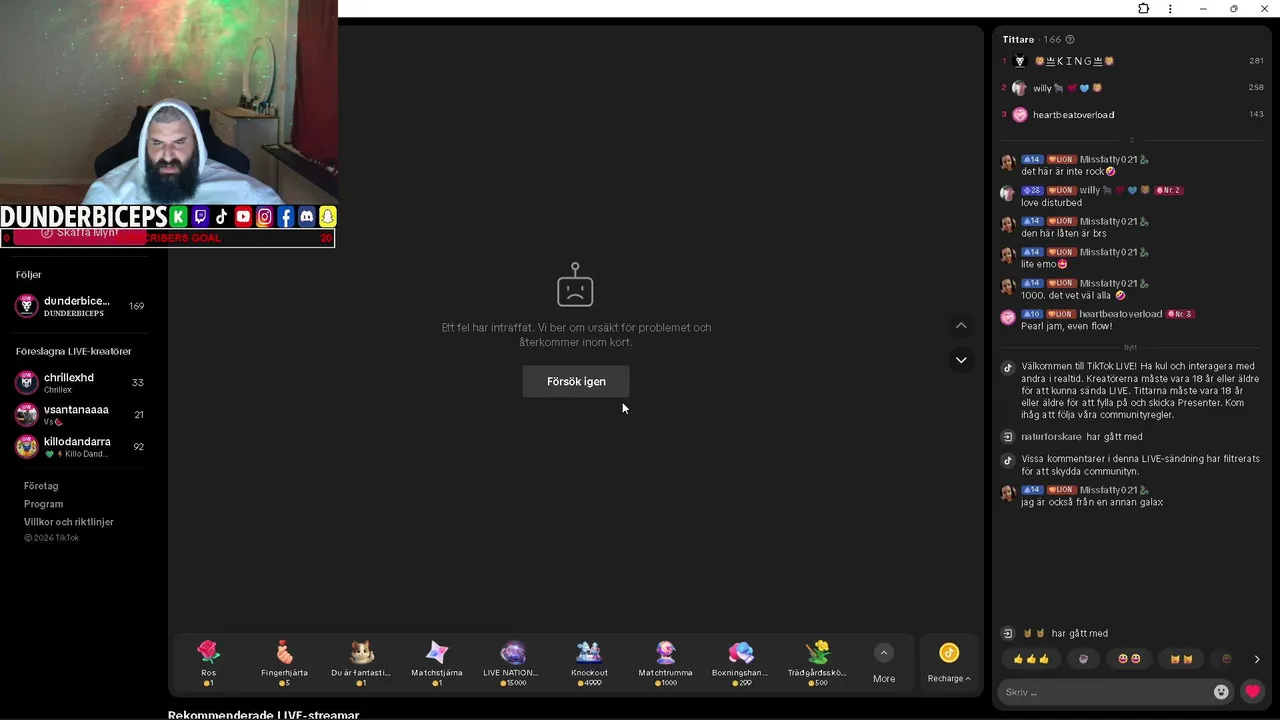Image resolution: width=1280 pixels, height=720 pixels.
Task: Send the Trädgårdsskötsel flower gift
Action: coord(817,662)
